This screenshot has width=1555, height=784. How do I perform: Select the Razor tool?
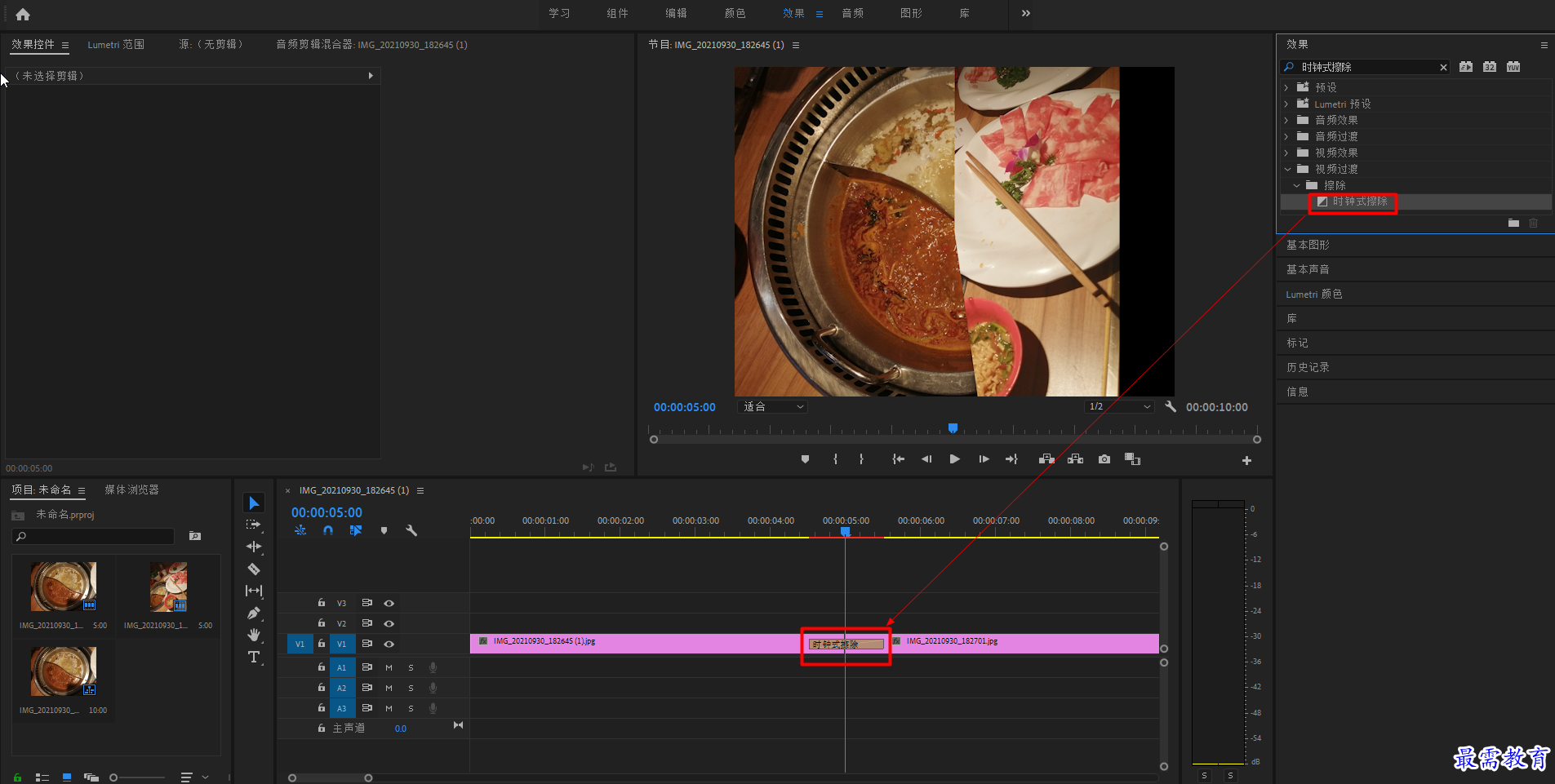pyautogui.click(x=254, y=569)
